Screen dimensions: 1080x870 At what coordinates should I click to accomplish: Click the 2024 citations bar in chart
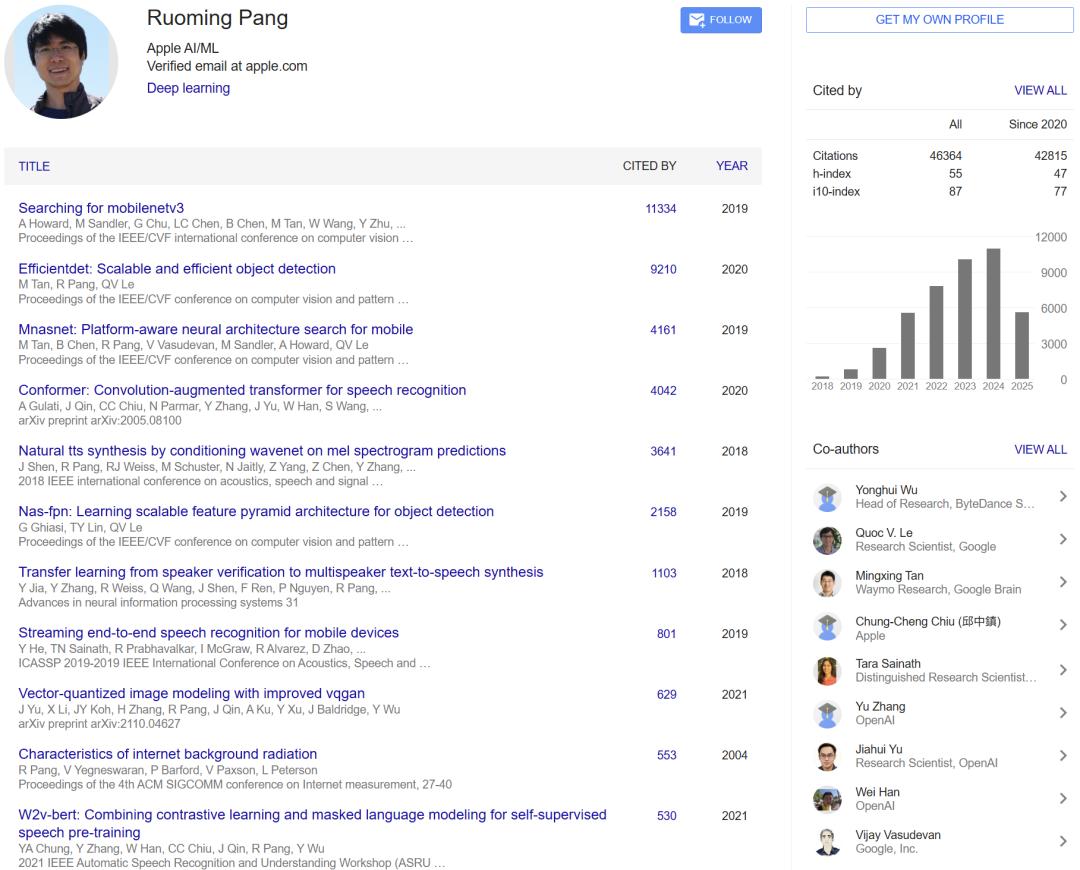pos(993,313)
